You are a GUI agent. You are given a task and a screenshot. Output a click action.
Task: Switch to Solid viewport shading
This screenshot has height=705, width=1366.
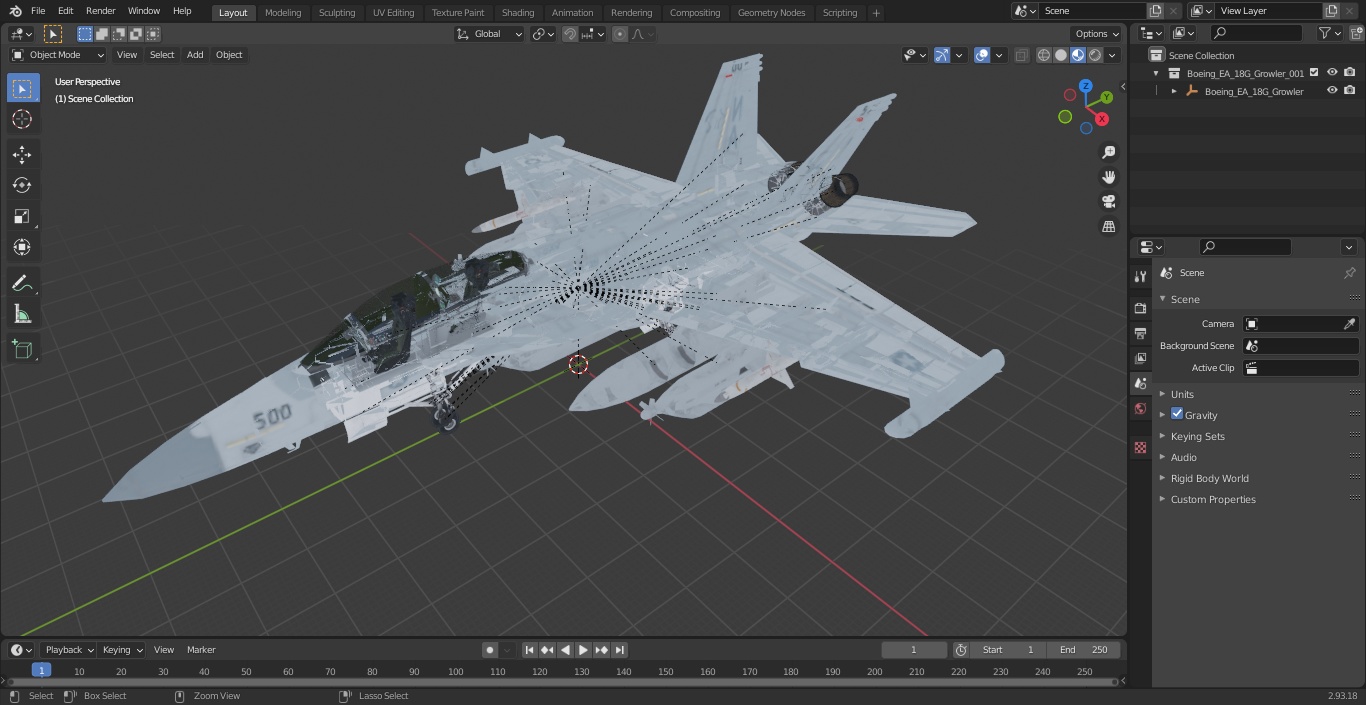pos(1061,55)
